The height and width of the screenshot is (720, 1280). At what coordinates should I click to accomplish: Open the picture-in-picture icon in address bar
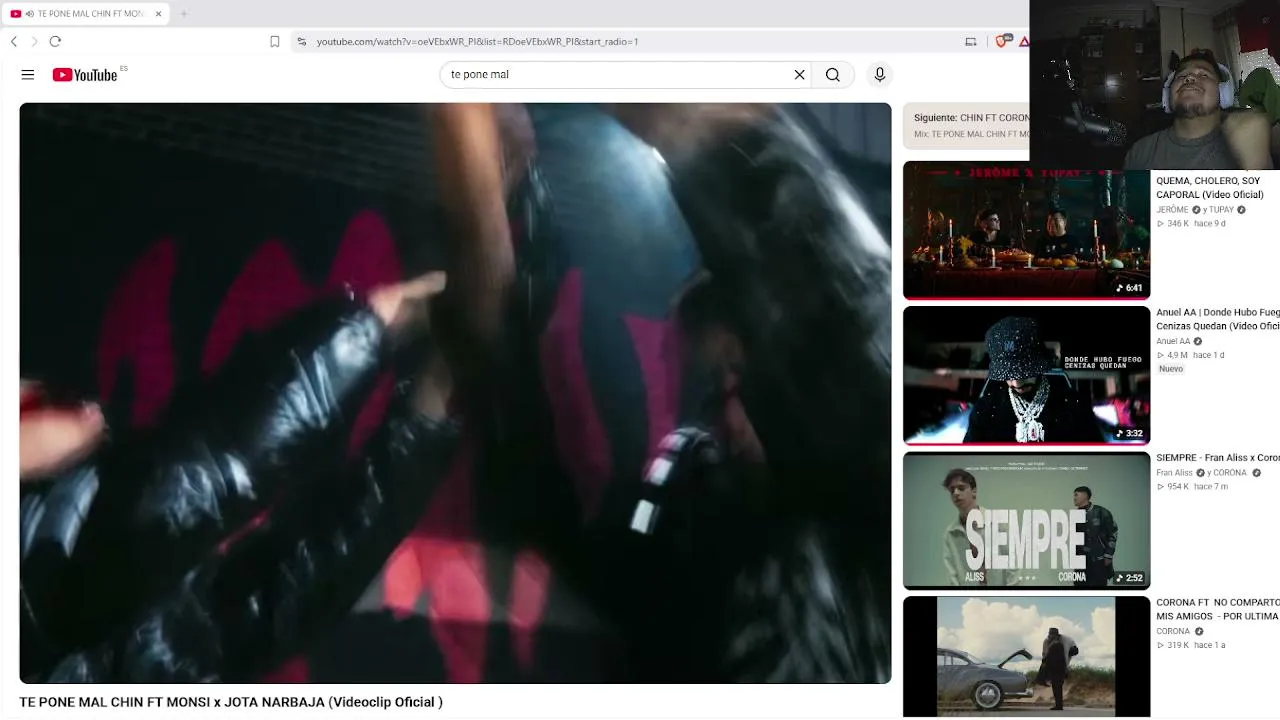click(970, 41)
